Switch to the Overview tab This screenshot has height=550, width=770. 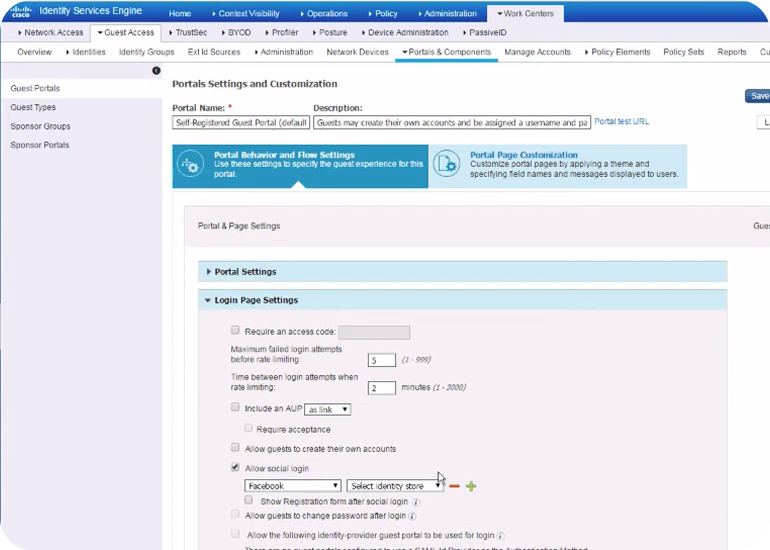click(34, 52)
